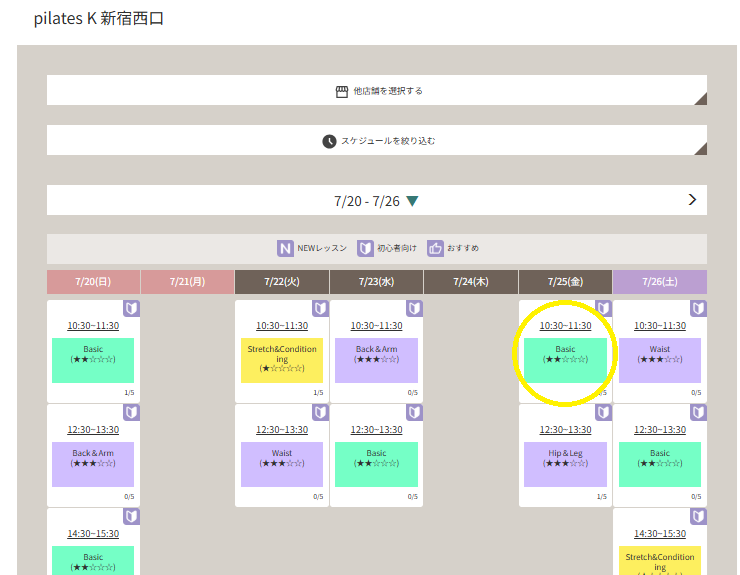The width and height of the screenshot is (740, 575).
Task: Click beginner badge on 7/26 10:30 lesson
Action: coord(698,308)
